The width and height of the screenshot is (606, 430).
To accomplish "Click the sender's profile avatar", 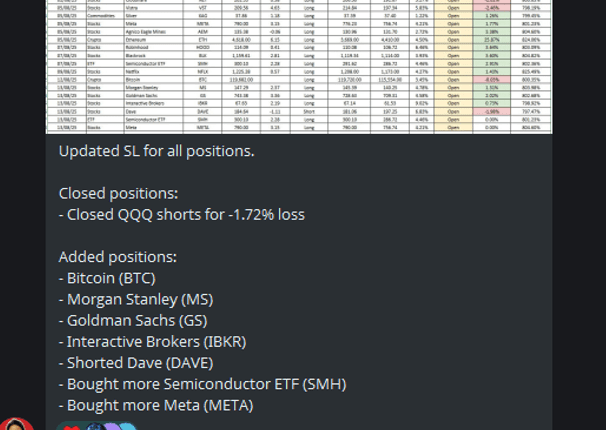I will (x=14, y=425).
